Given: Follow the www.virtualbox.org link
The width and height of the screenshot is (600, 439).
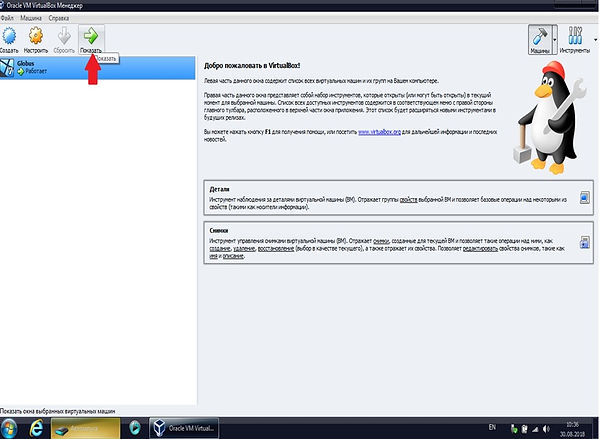Looking at the screenshot, I should tap(379, 132).
